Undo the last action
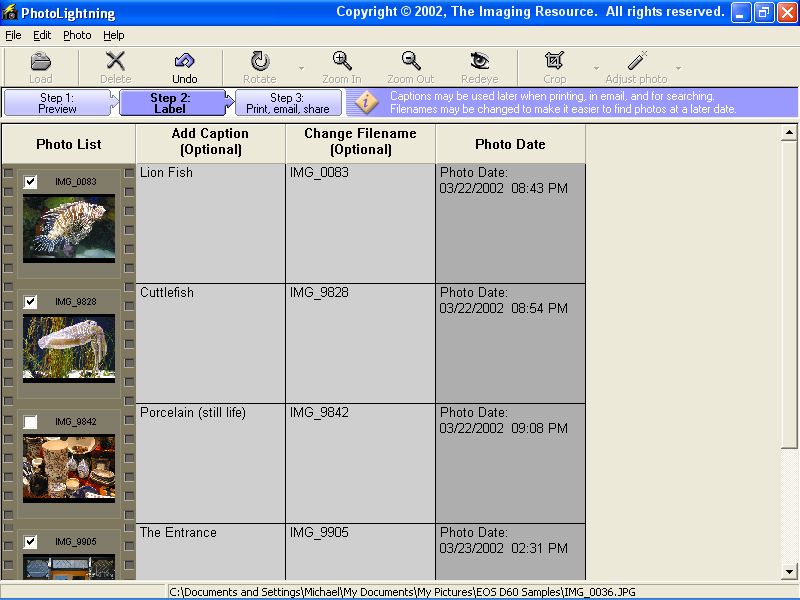800x600 pixels. (x=184, y=62)
